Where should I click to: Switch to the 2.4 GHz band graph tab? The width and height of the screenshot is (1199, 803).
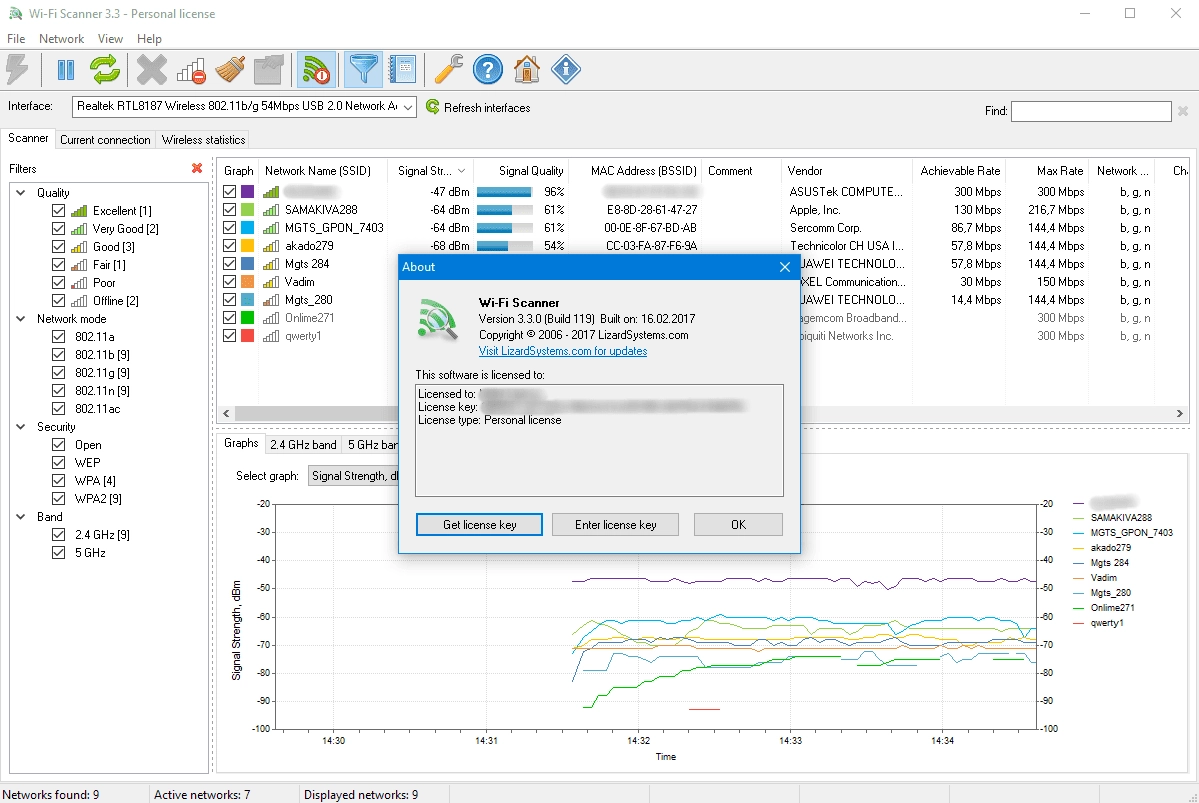303,444
